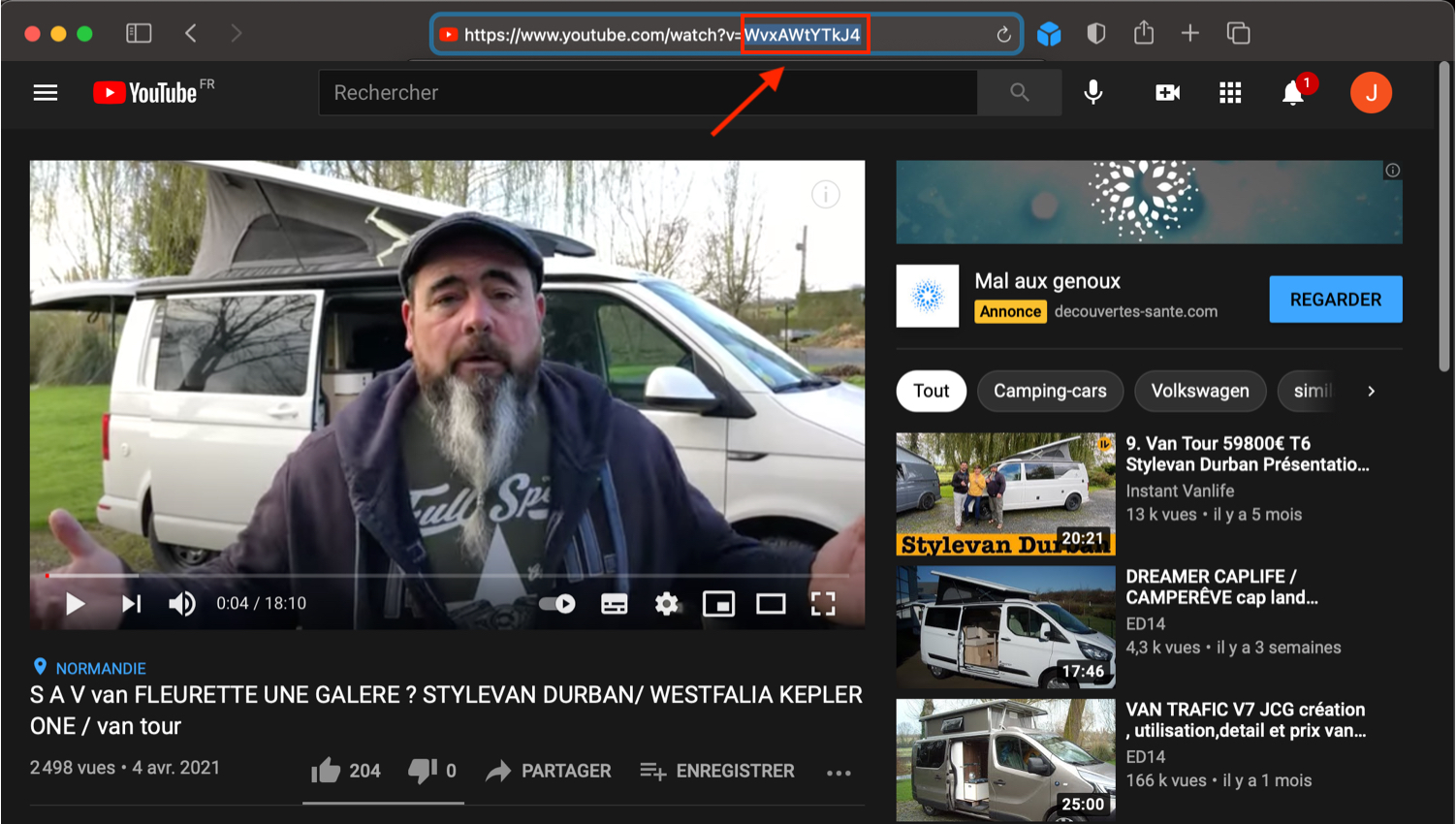The width and height of the screenshot is (1456, 824).
Task: Click the ENREGISTRER save button
Action: click(x=717, y=771)
